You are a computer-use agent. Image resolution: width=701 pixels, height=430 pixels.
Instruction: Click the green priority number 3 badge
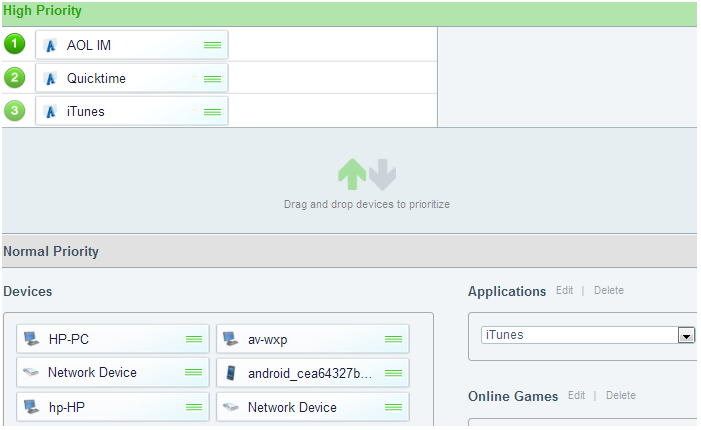point(14,110)
